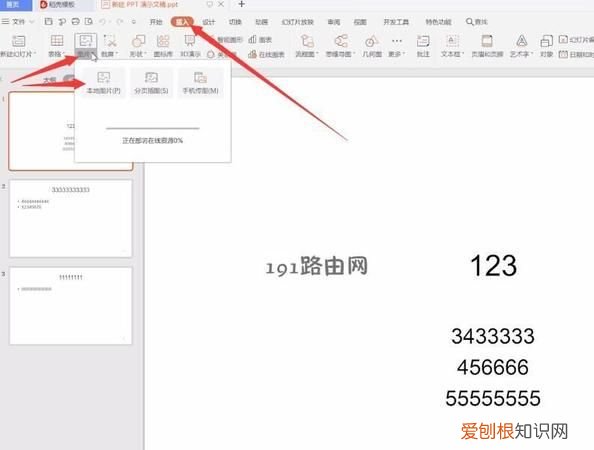Switch to the 大纲 outline pane tab
594x450 pixels.
[49, 80]
